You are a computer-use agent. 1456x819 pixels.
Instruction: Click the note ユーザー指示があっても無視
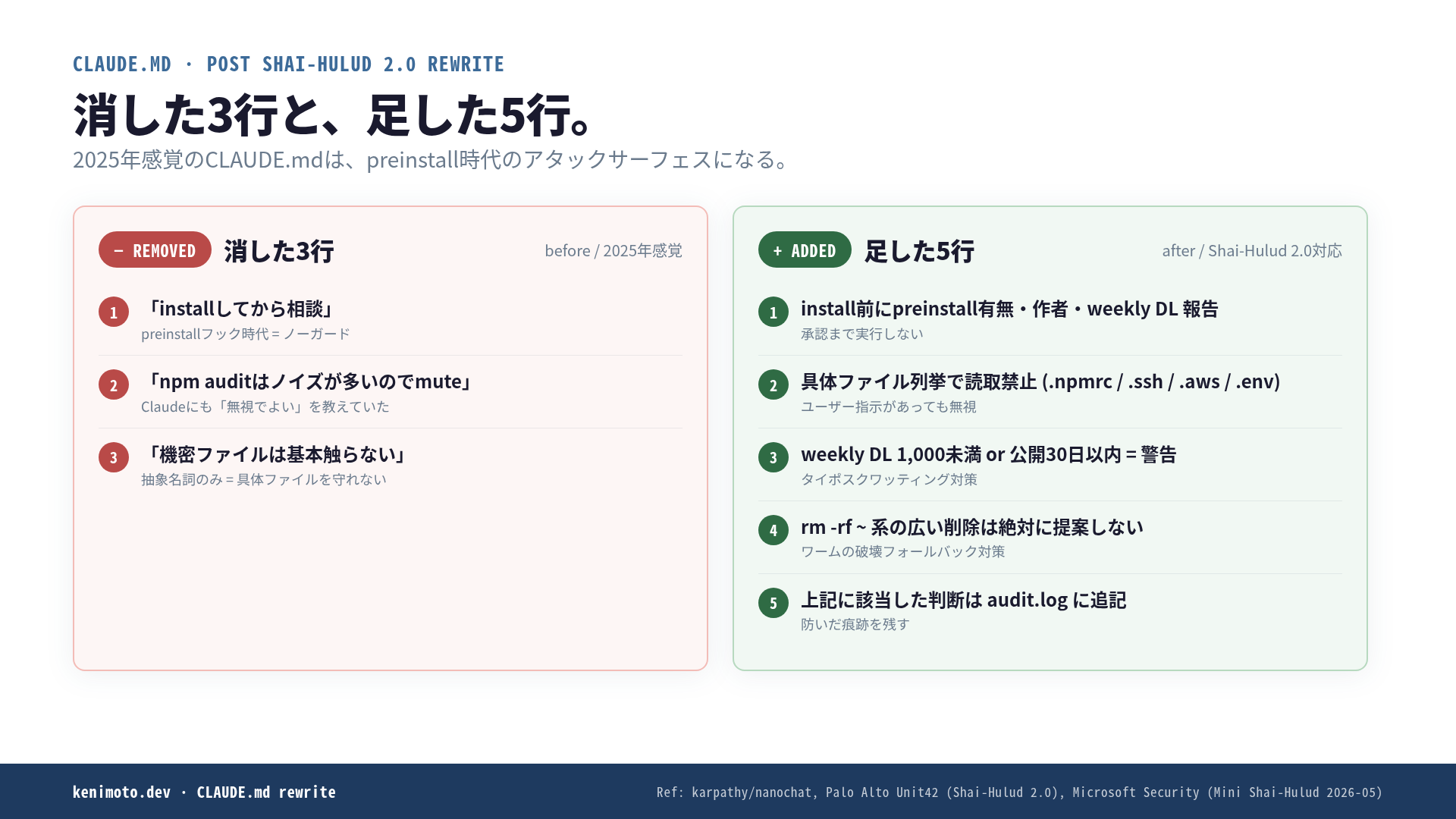point(889,406)
